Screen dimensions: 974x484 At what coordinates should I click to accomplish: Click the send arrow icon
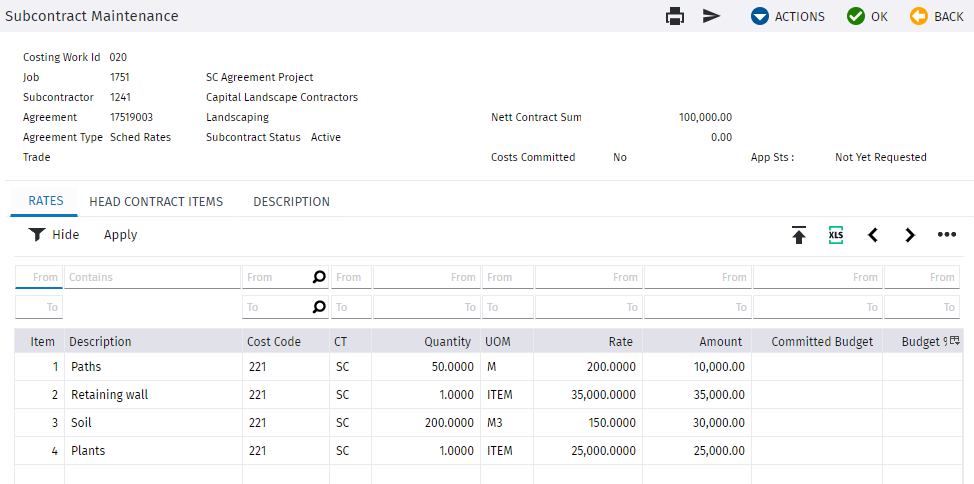coord(711,16)
